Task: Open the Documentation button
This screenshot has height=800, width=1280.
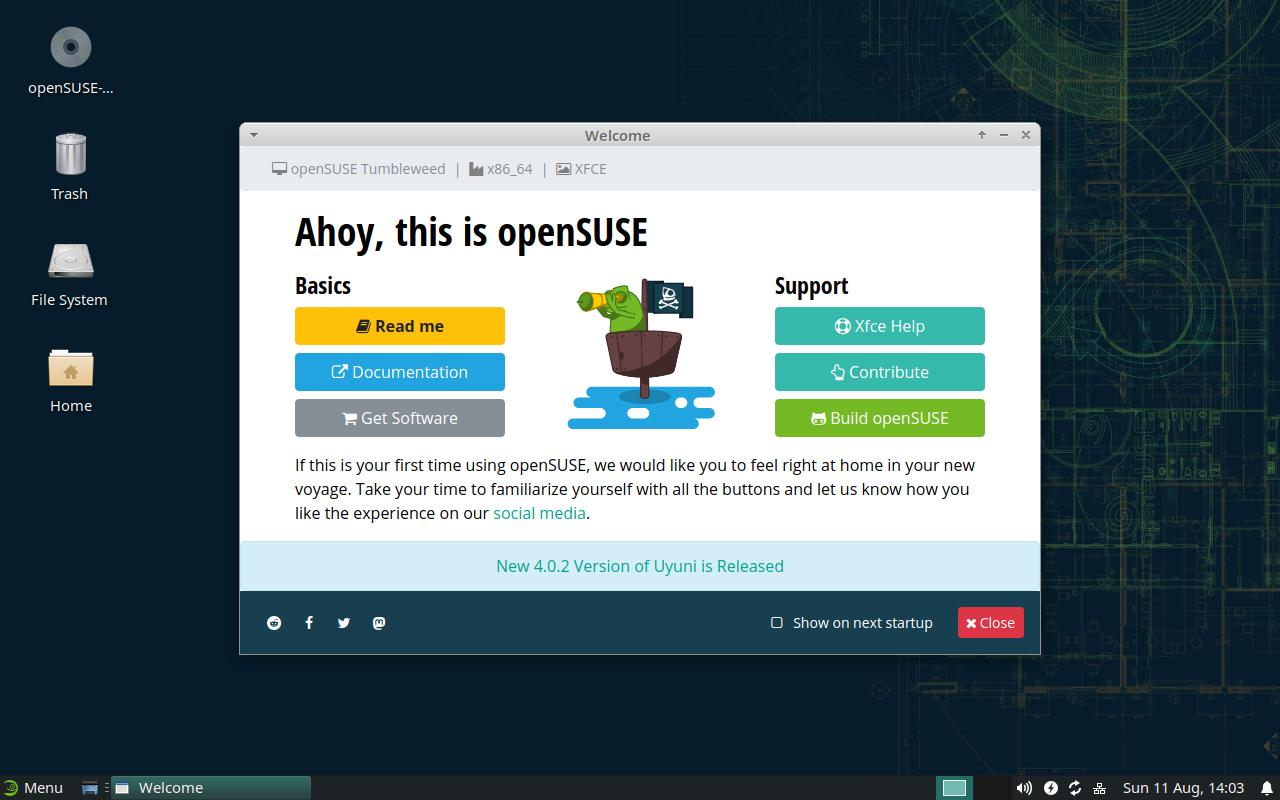Action: 400,372
